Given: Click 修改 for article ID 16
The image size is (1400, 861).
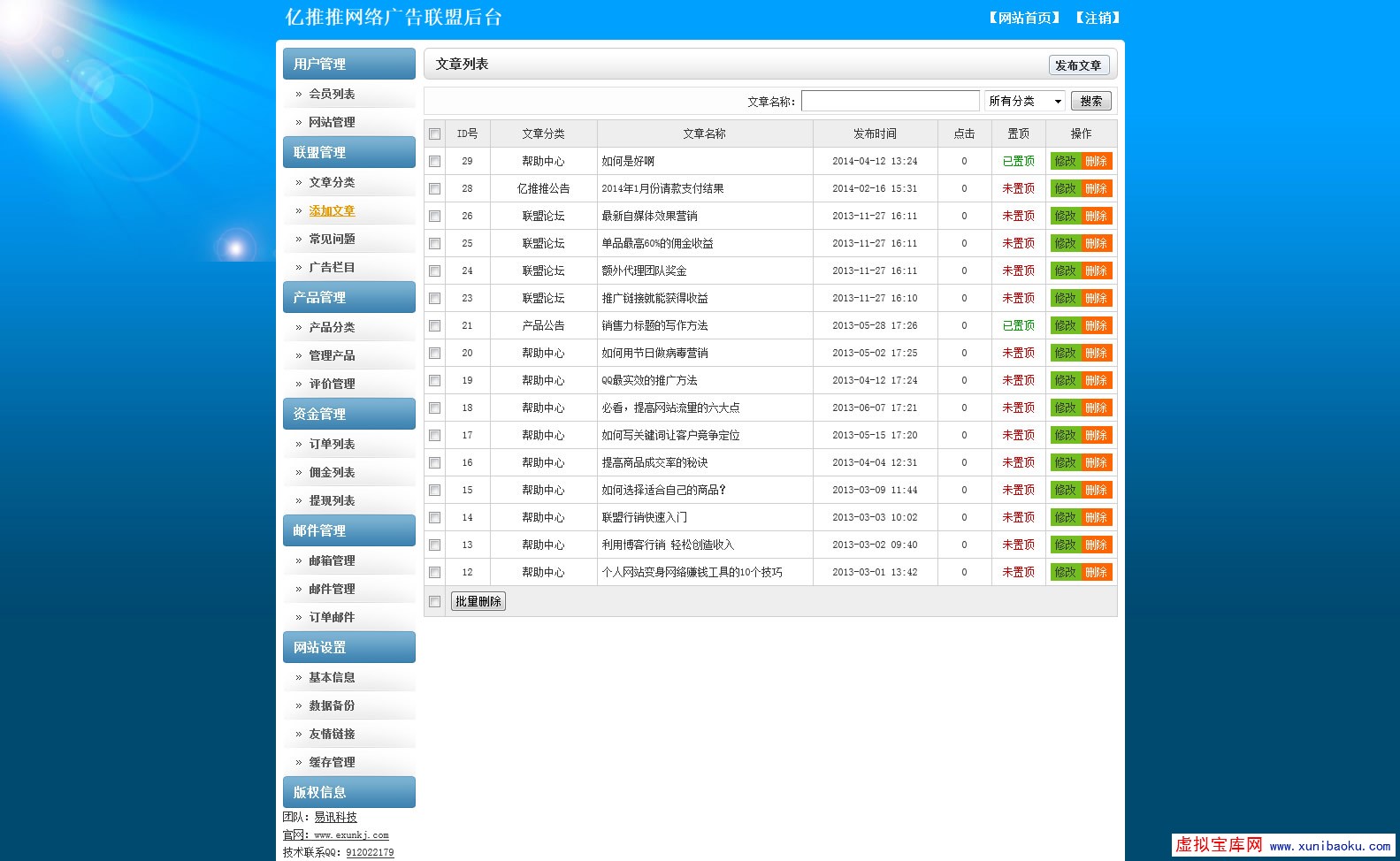Looking at the screenshot, I should click(1065, 462).
